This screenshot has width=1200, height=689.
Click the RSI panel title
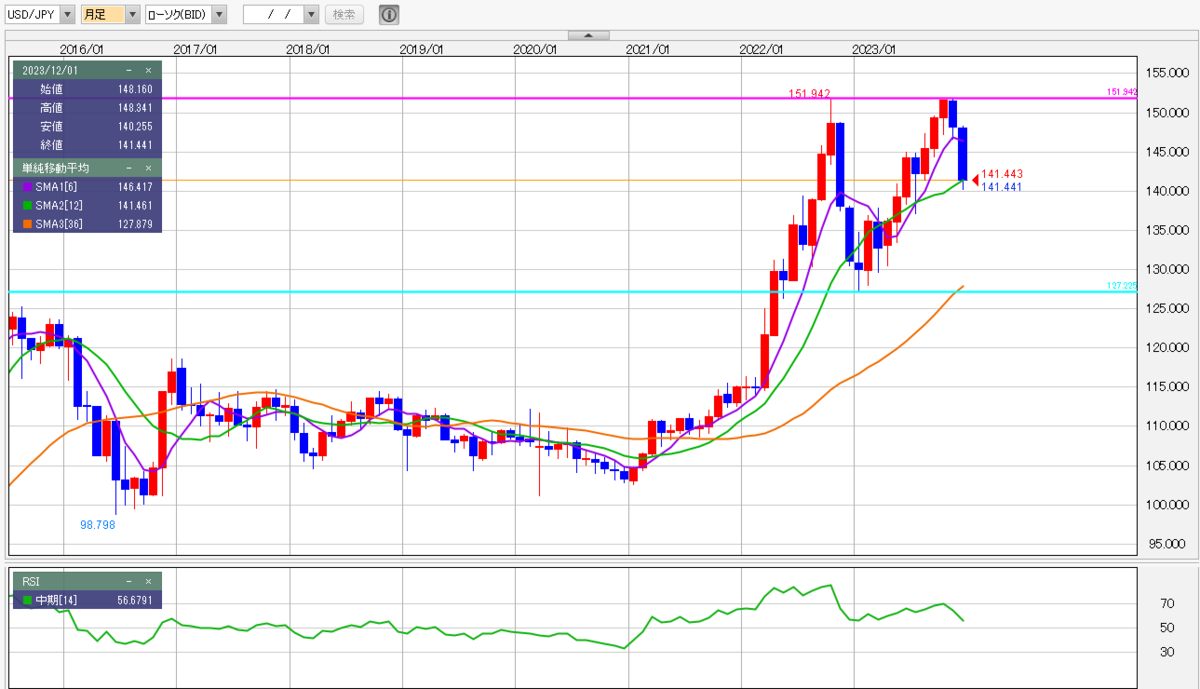[32, 581]
